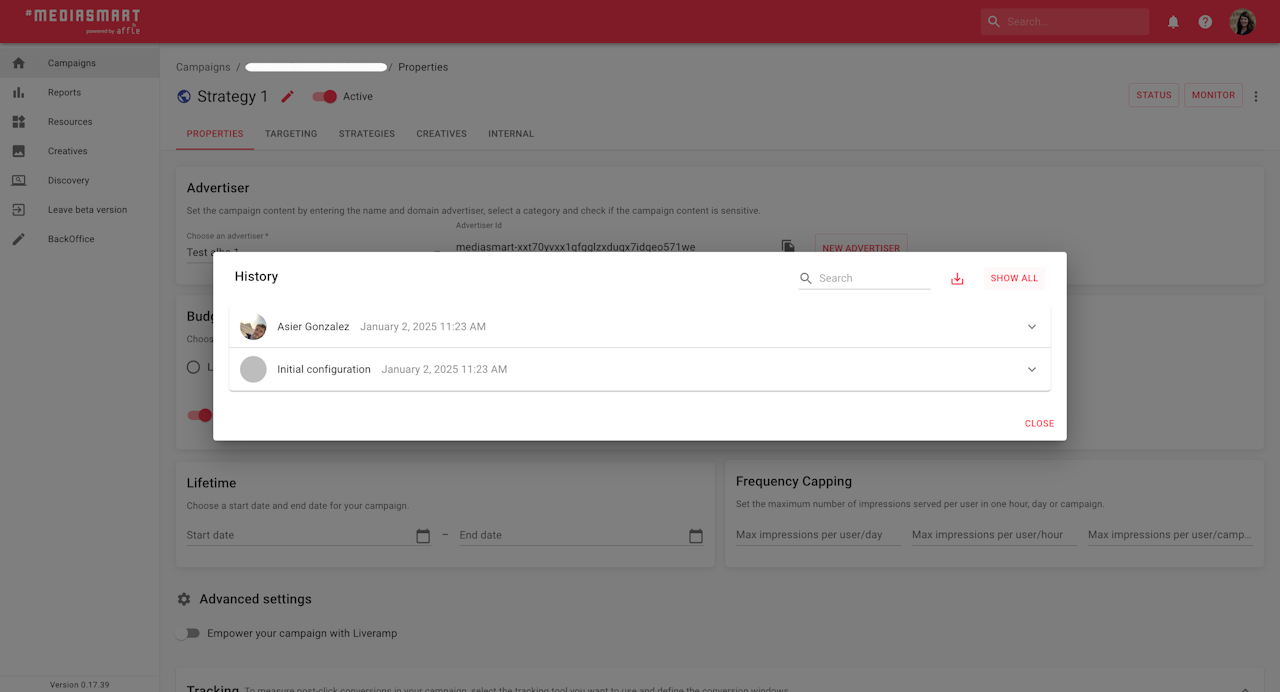This screenshot has width=1280, height=692.
Task: Select the radio button in Budget section
Action: (x=194, y=367)
